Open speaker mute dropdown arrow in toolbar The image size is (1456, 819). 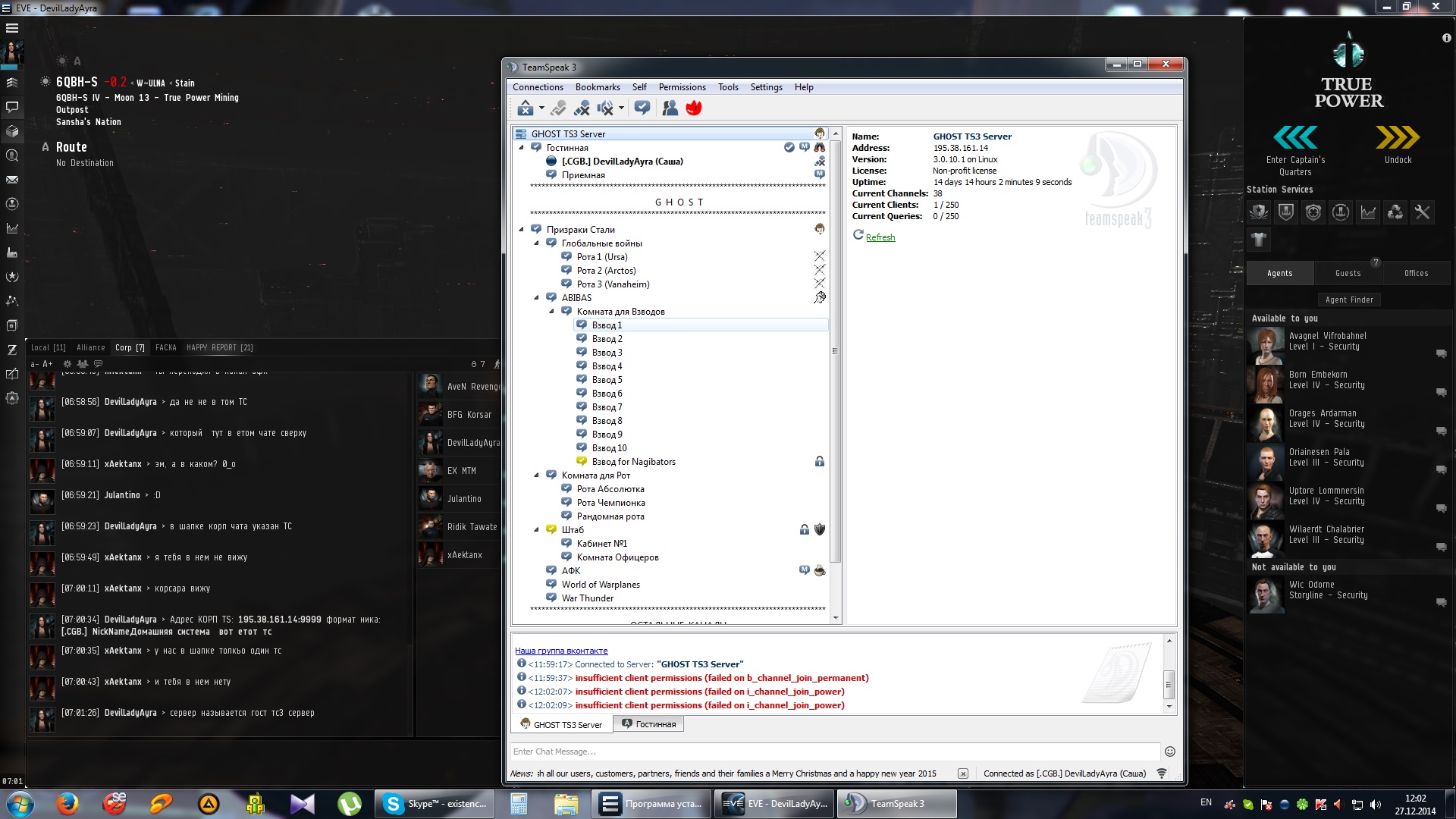[x=621, y=108]
